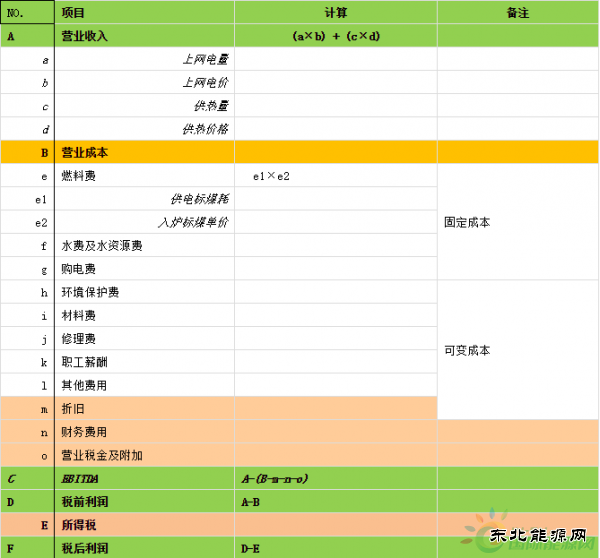Select the NO. column header cell

(27, 12)
